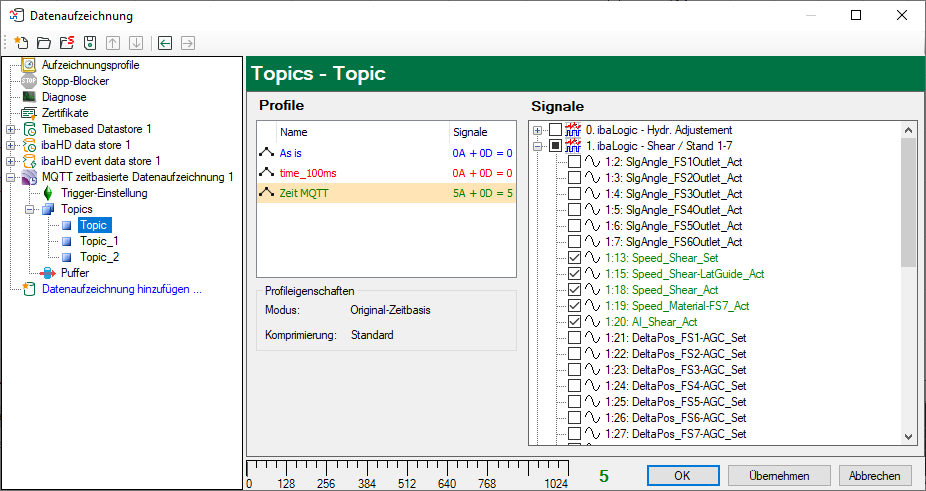The width and height of the screenshot is (926, 491).
Task: Click the blue square icon of Topic_1
Action: click(67, 241)
